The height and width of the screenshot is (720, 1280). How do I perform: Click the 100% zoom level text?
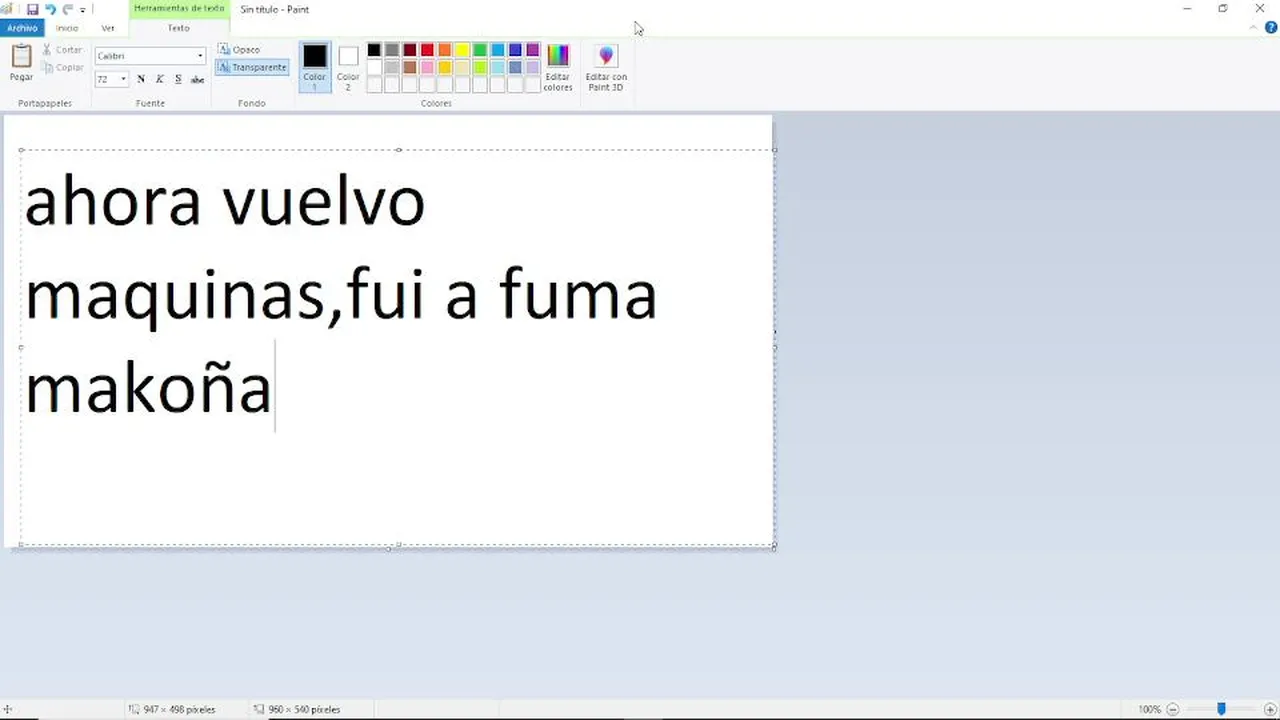point(1149,709)
